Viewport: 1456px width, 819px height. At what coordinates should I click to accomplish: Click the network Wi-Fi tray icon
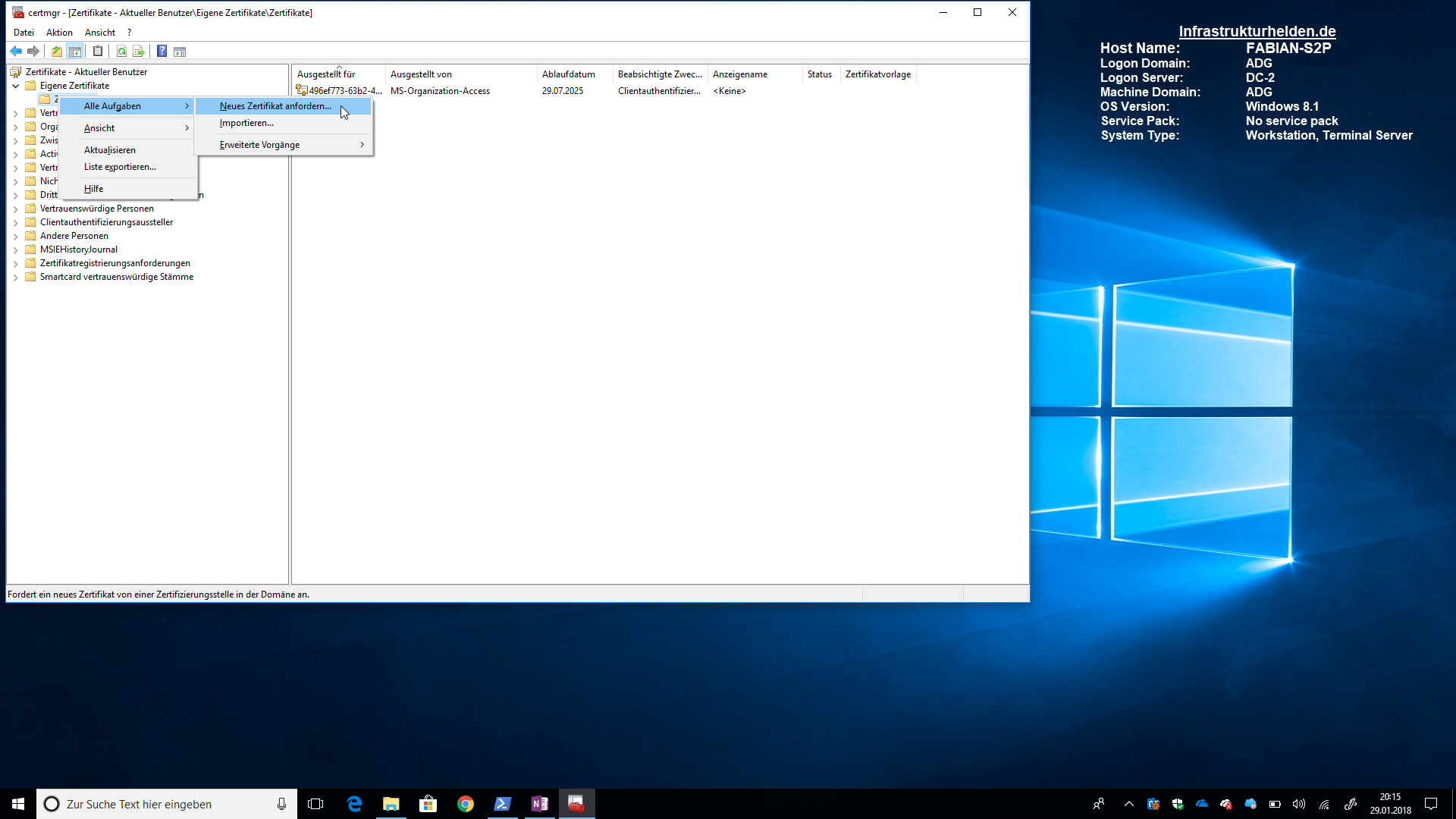point(1324,804)
